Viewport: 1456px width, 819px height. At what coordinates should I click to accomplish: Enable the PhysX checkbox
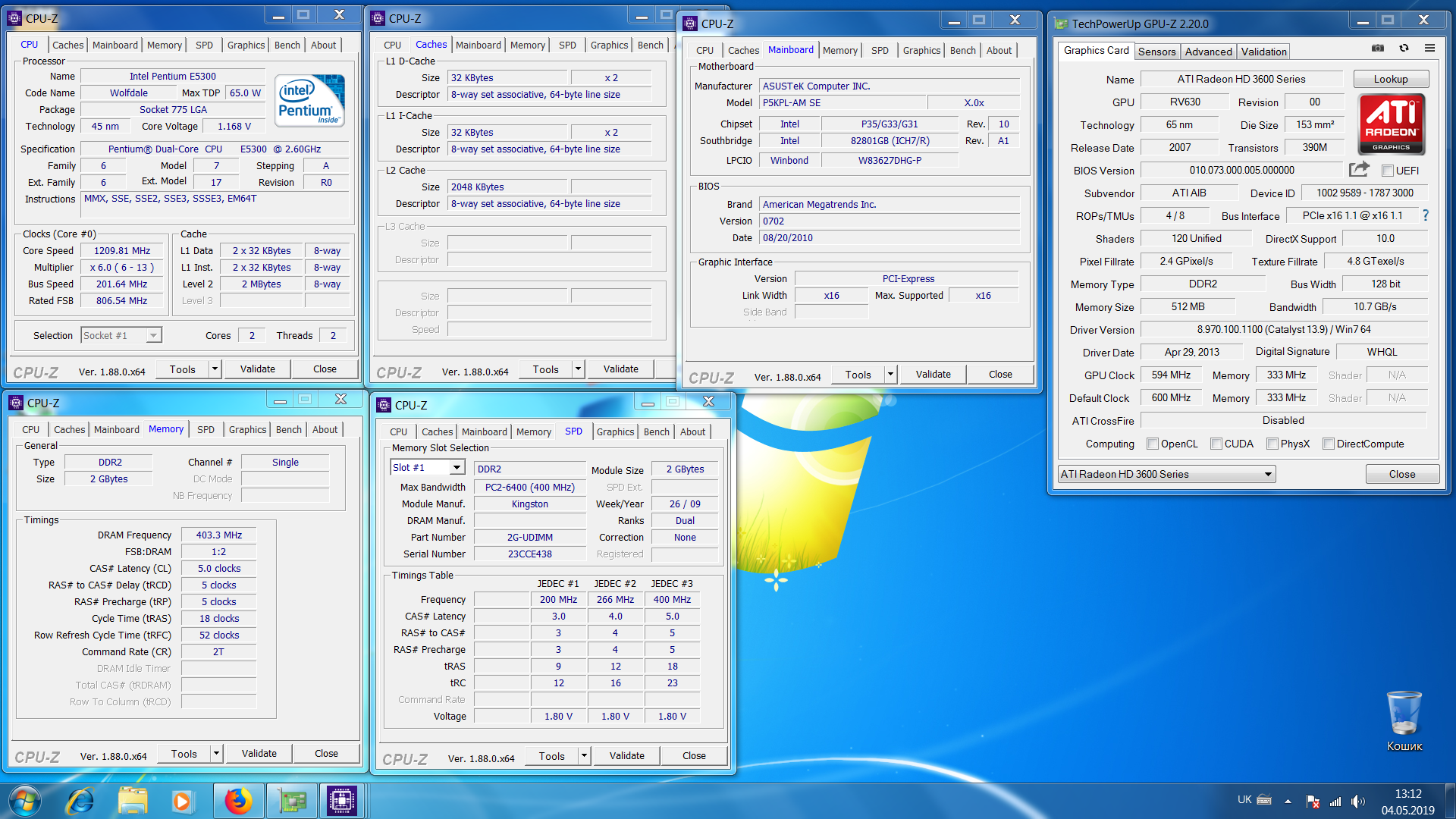pyautogui.click(x=1272, y=444)
